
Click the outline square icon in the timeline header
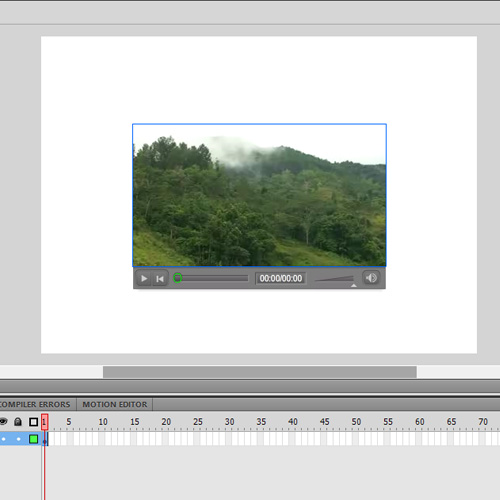33,422
